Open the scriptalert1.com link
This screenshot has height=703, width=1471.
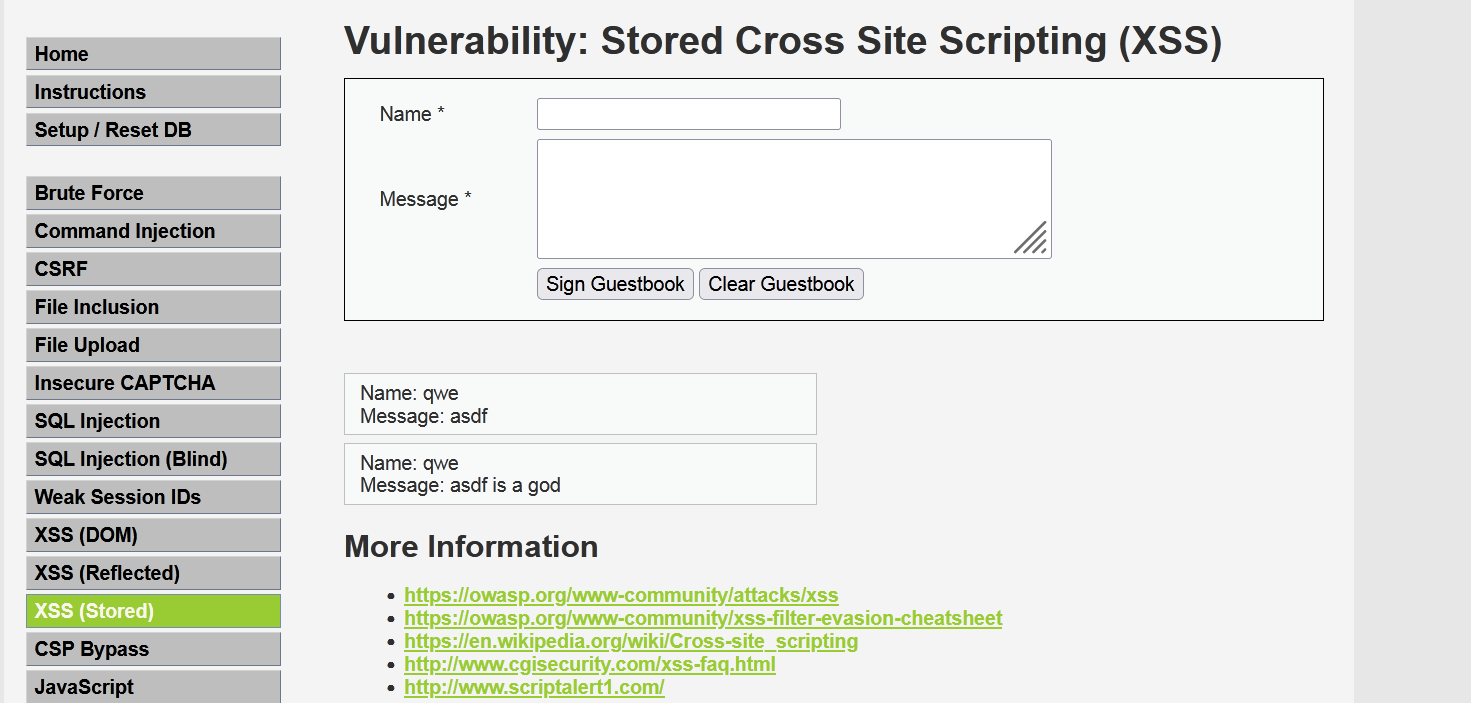534,687
